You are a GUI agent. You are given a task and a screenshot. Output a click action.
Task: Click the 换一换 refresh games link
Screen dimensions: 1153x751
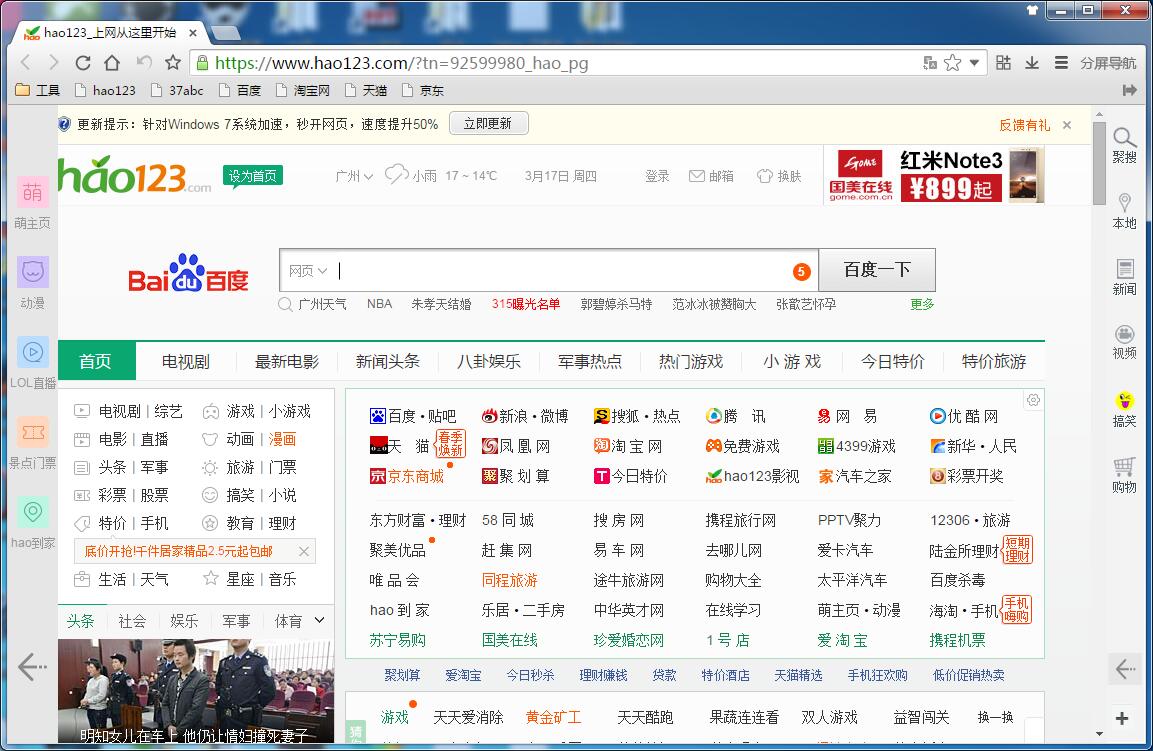[995, 717]
